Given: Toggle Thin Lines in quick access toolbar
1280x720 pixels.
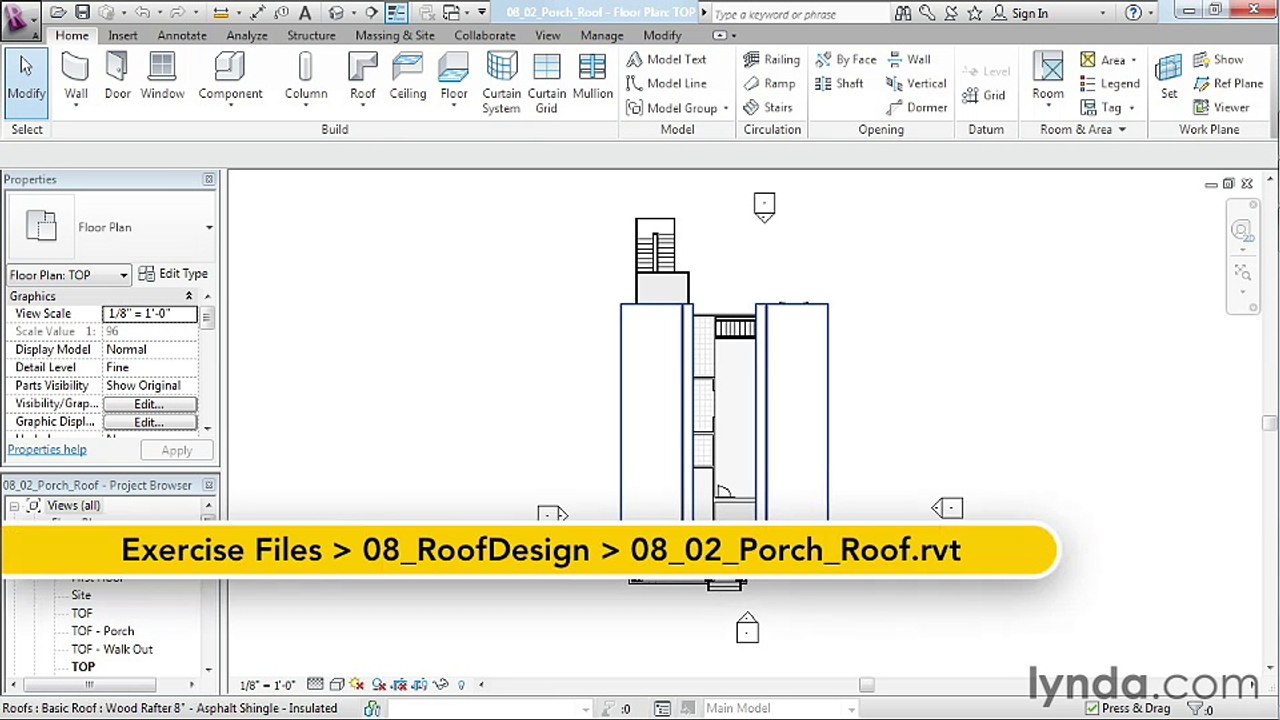Looking at the screenshot, I should (x=396, y=13).
